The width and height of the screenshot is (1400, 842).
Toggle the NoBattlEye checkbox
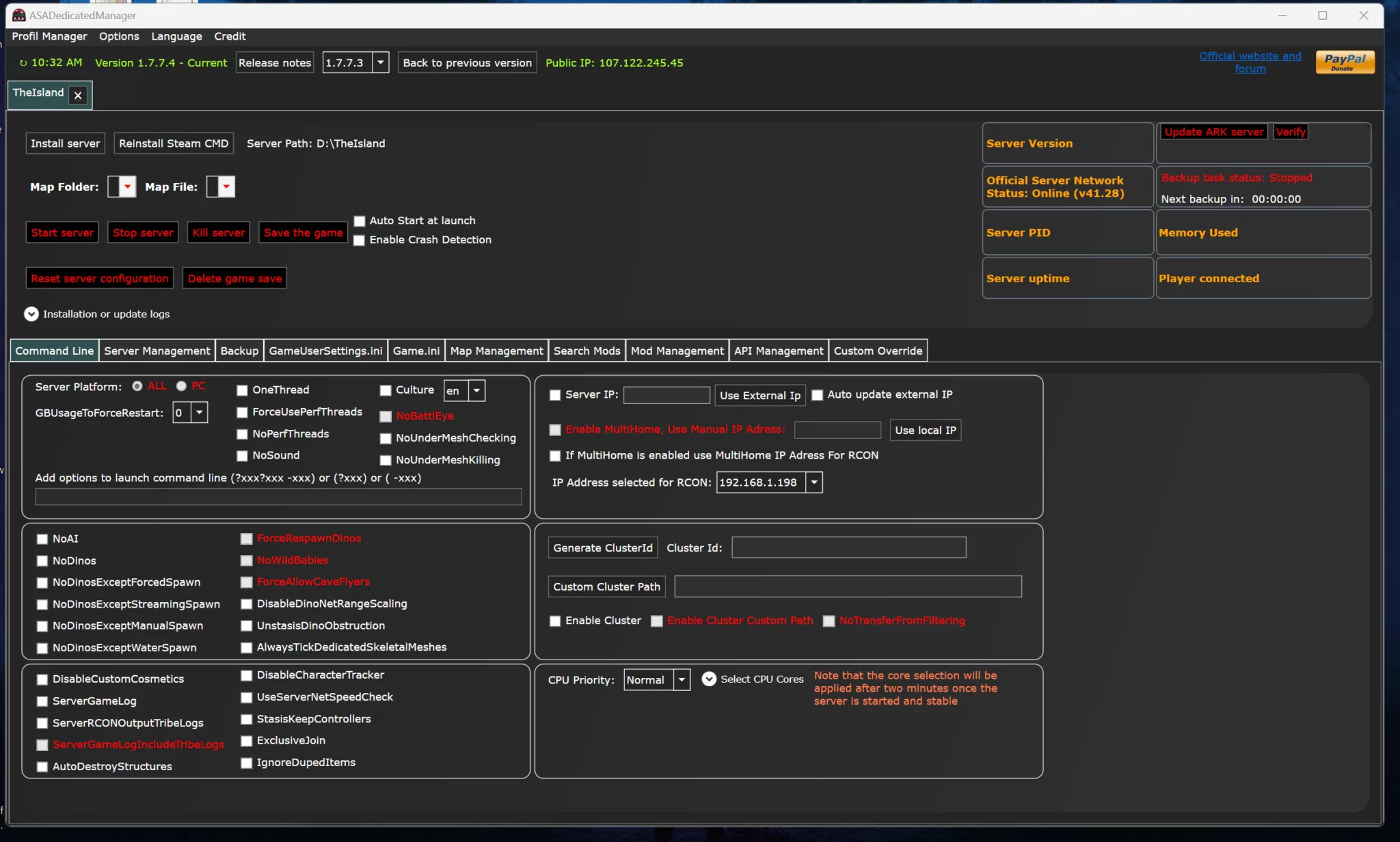coord(386,416)
